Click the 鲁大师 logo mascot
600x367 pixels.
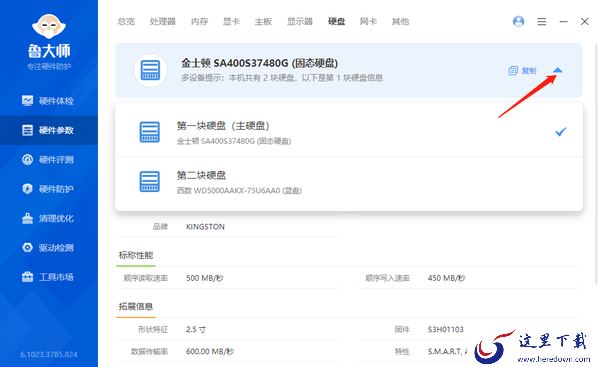pos(49,26)
